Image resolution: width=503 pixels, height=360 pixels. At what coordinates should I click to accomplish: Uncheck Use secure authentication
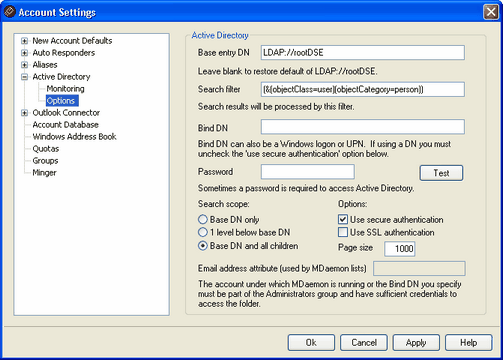coord(343,220)
